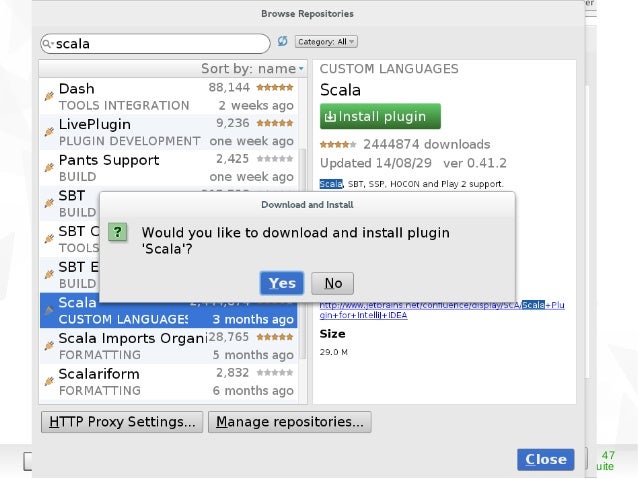Click the Scala plugin star rating

click(338, 144)
